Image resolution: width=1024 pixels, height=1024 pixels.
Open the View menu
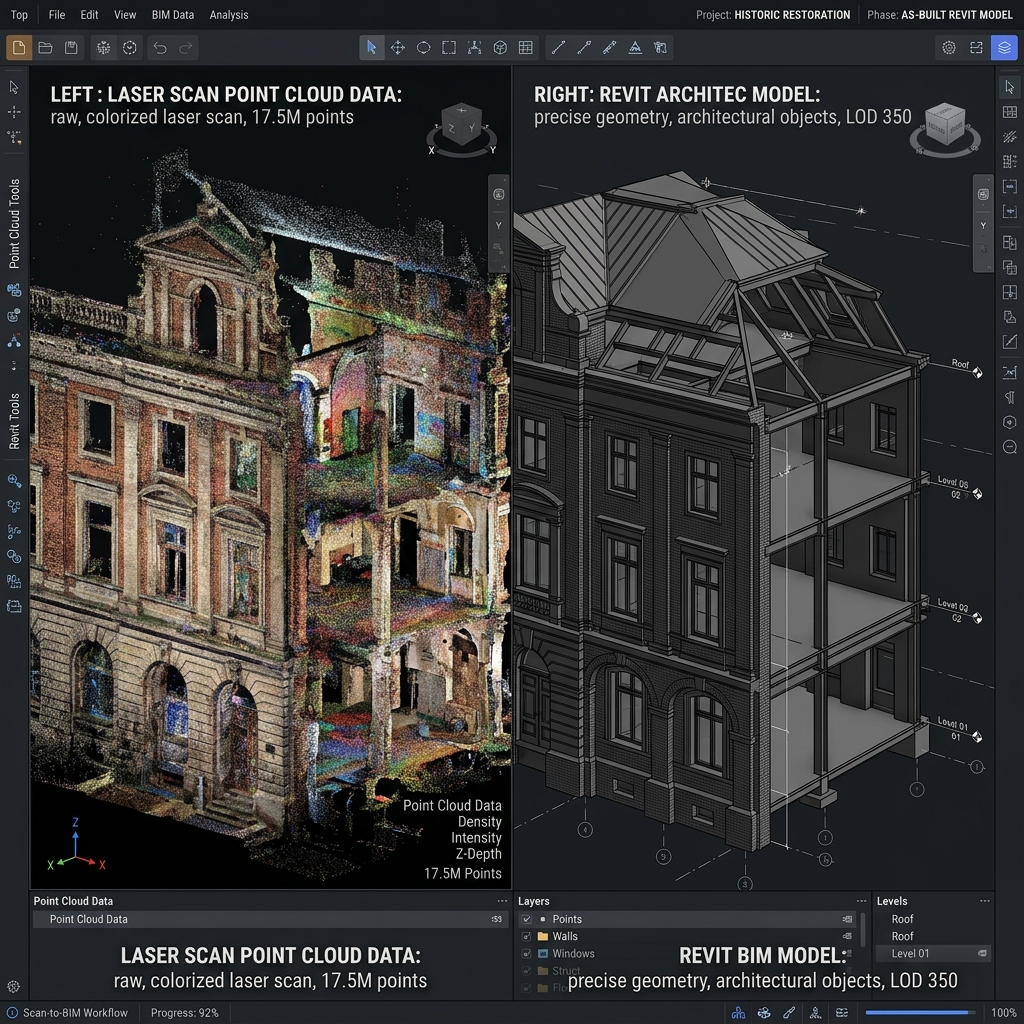click(125, 14)
